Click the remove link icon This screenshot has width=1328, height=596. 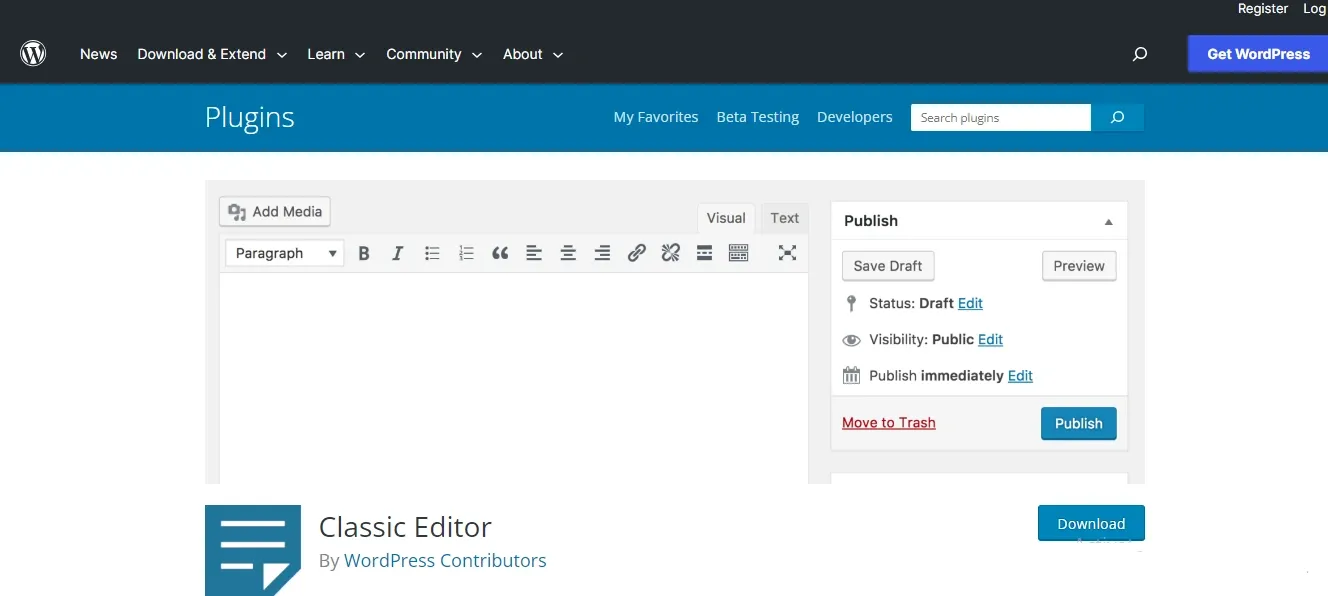pos(670,253)
